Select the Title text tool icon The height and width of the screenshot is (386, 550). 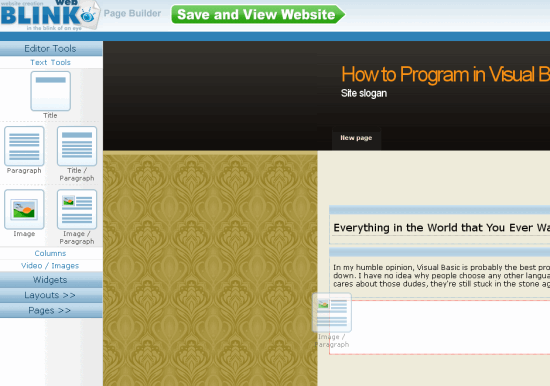[x=51, y=91]
